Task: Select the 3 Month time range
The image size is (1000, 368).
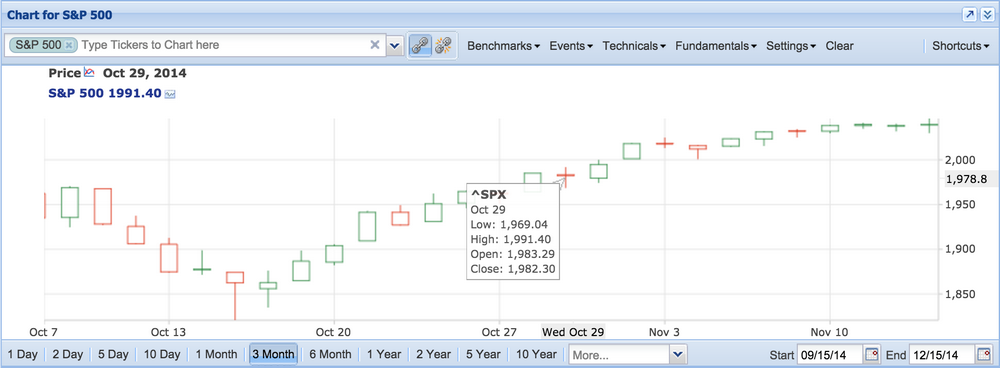Action: pyautogui.click(x=273, y=354)
